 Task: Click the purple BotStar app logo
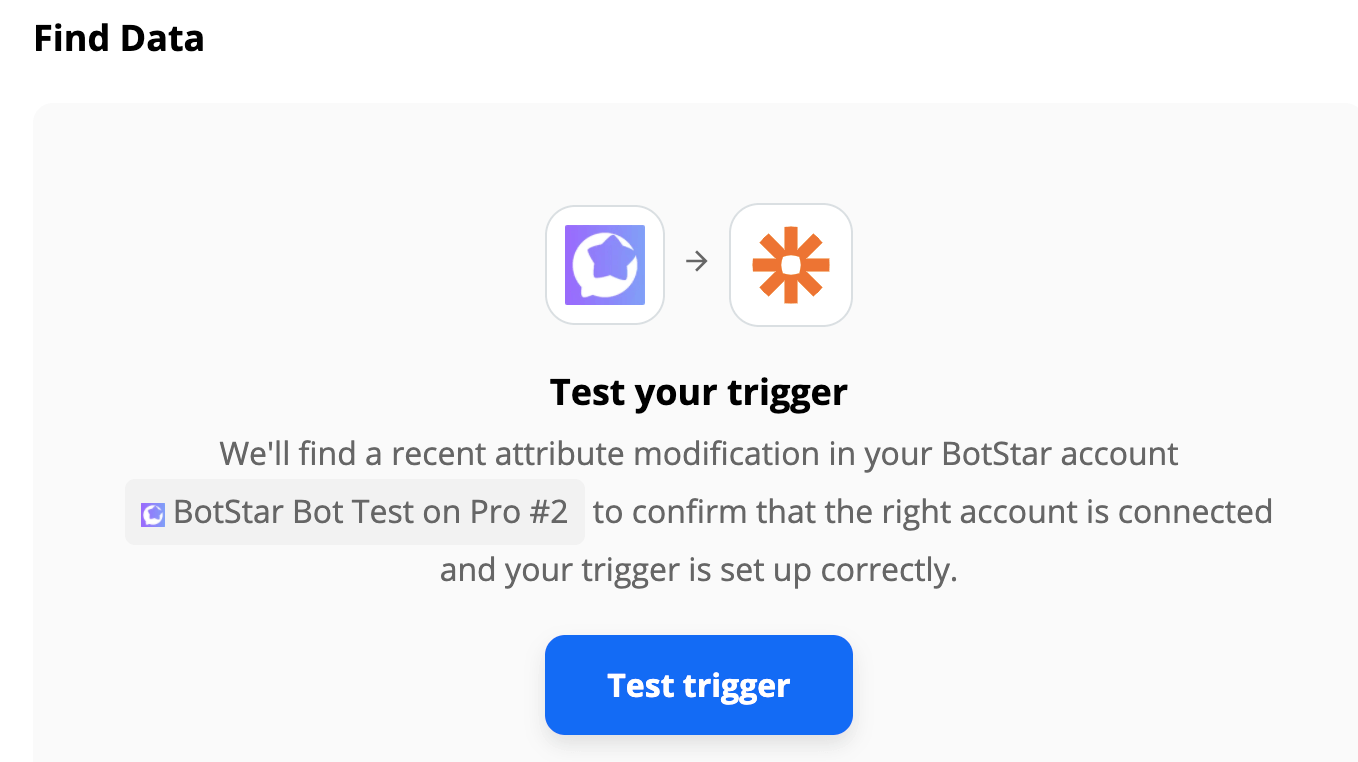pos(605,265)
